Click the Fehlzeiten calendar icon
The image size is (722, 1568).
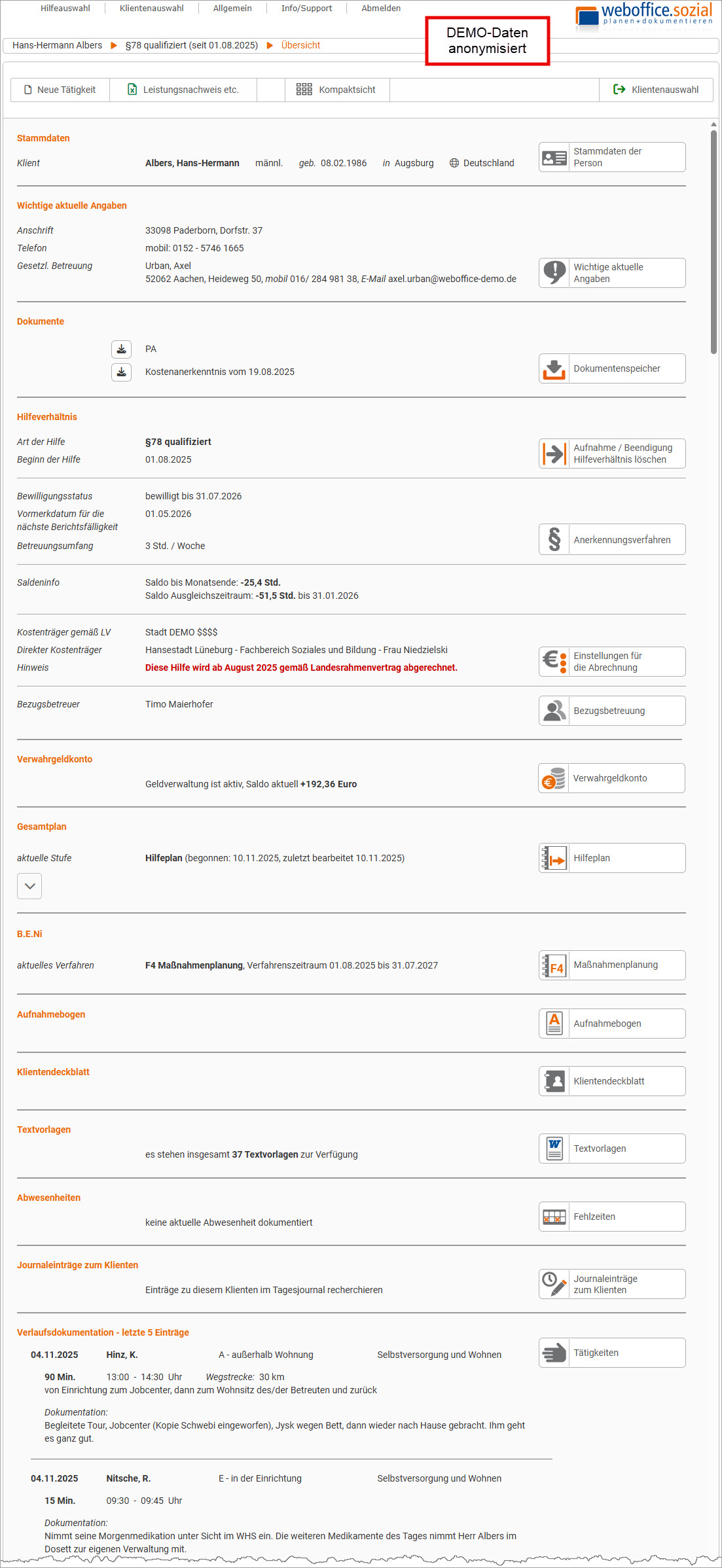click(x=554, y=1217)
